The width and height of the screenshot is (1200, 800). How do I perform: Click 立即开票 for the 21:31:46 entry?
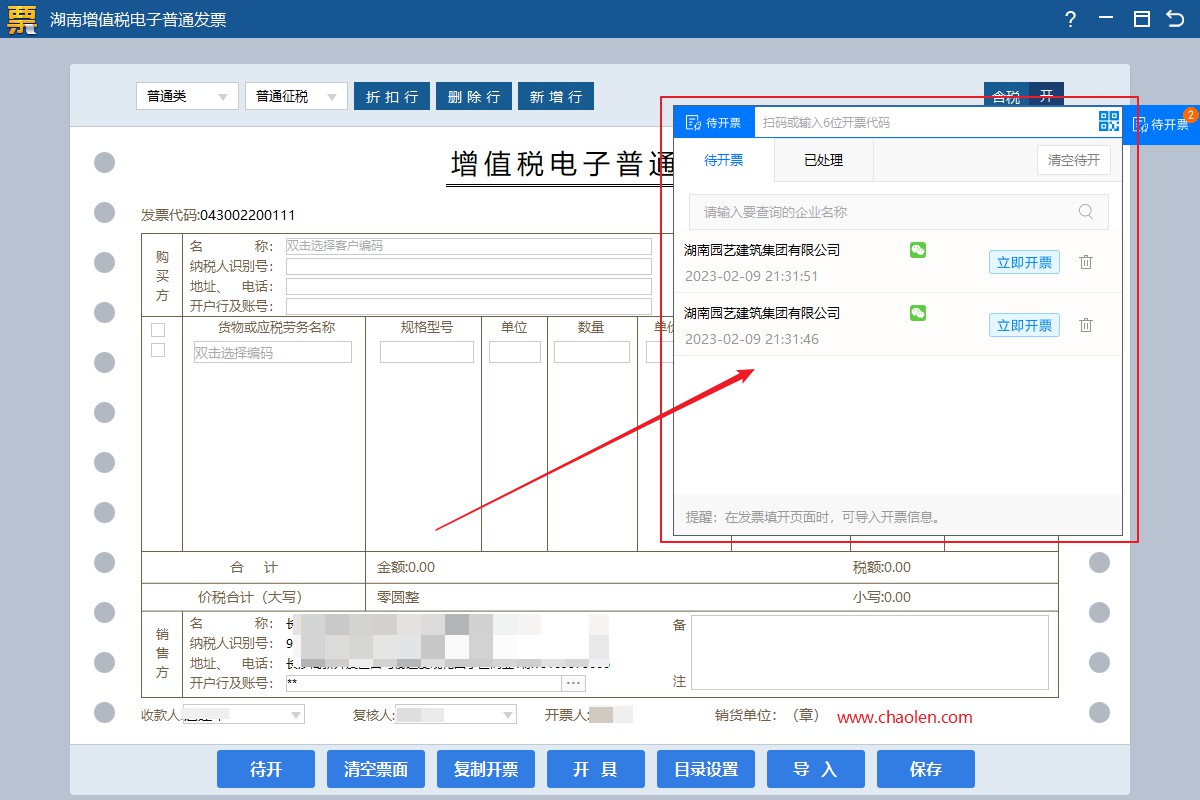(1024, 325)
